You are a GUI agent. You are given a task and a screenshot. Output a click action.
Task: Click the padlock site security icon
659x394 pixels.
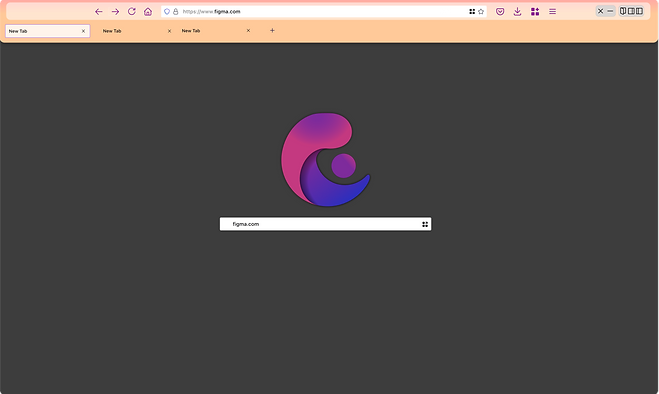pyautogui.click(x=176, y=12)
